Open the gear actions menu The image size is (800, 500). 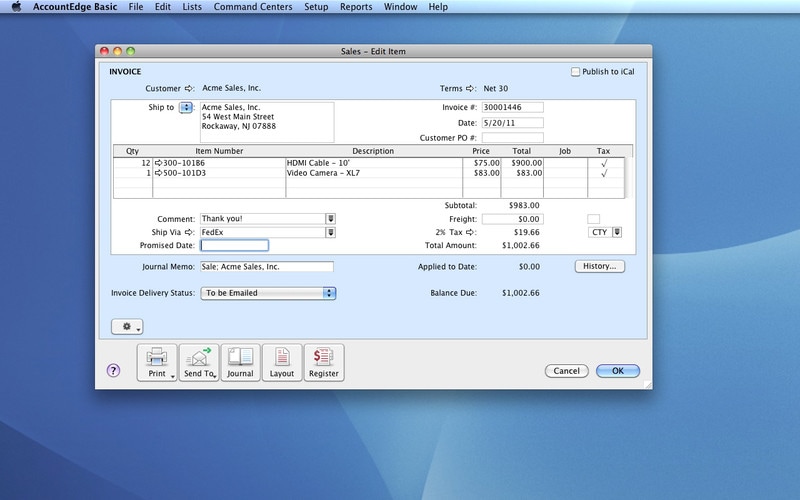[x=127, y=327]
